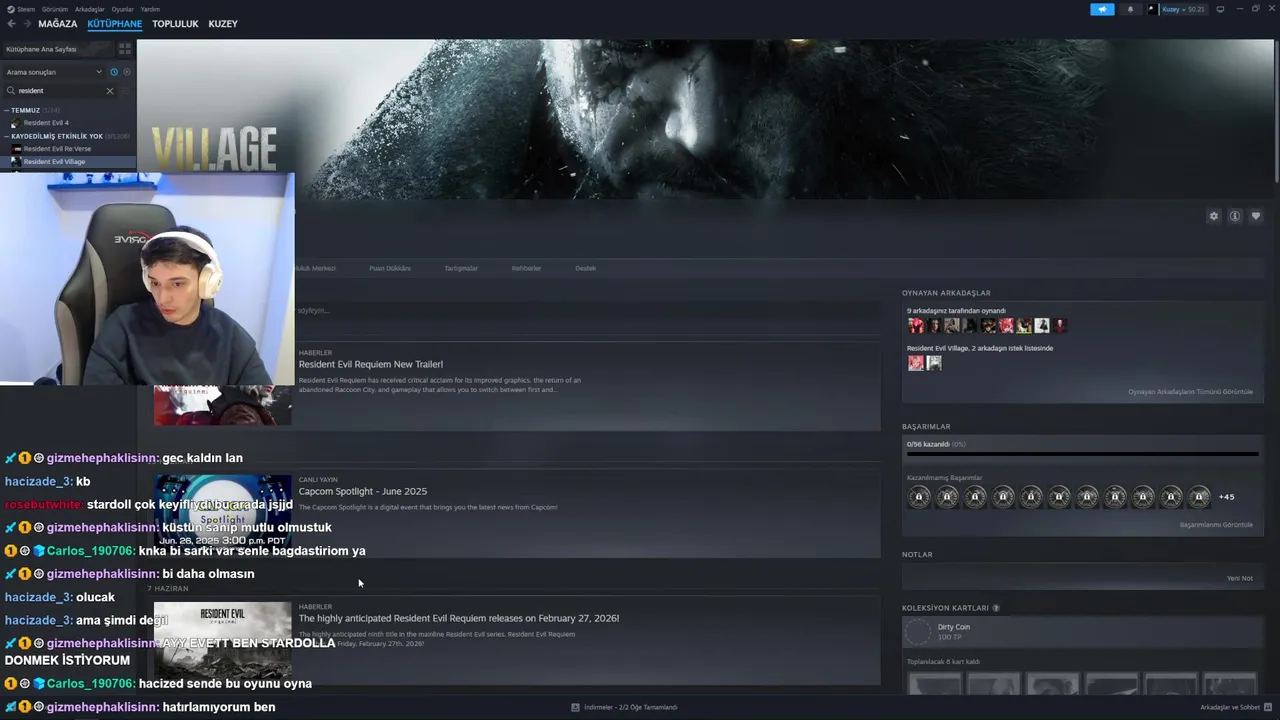The image size is (1280, 720).
Task: Open the Arkadaşlar menu
Action: 90,9
